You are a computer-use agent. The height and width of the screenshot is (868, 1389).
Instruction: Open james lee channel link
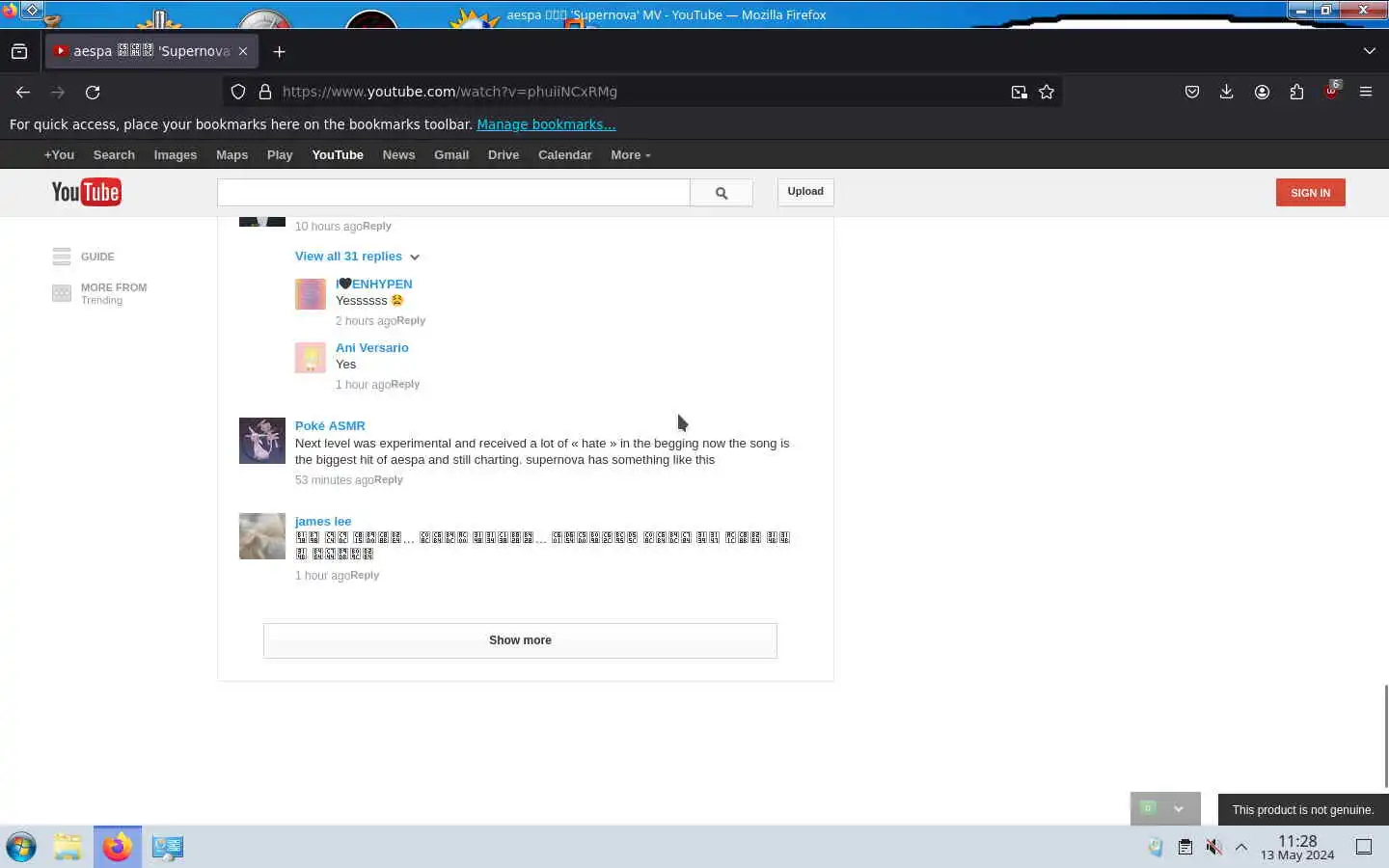(323, 521)
